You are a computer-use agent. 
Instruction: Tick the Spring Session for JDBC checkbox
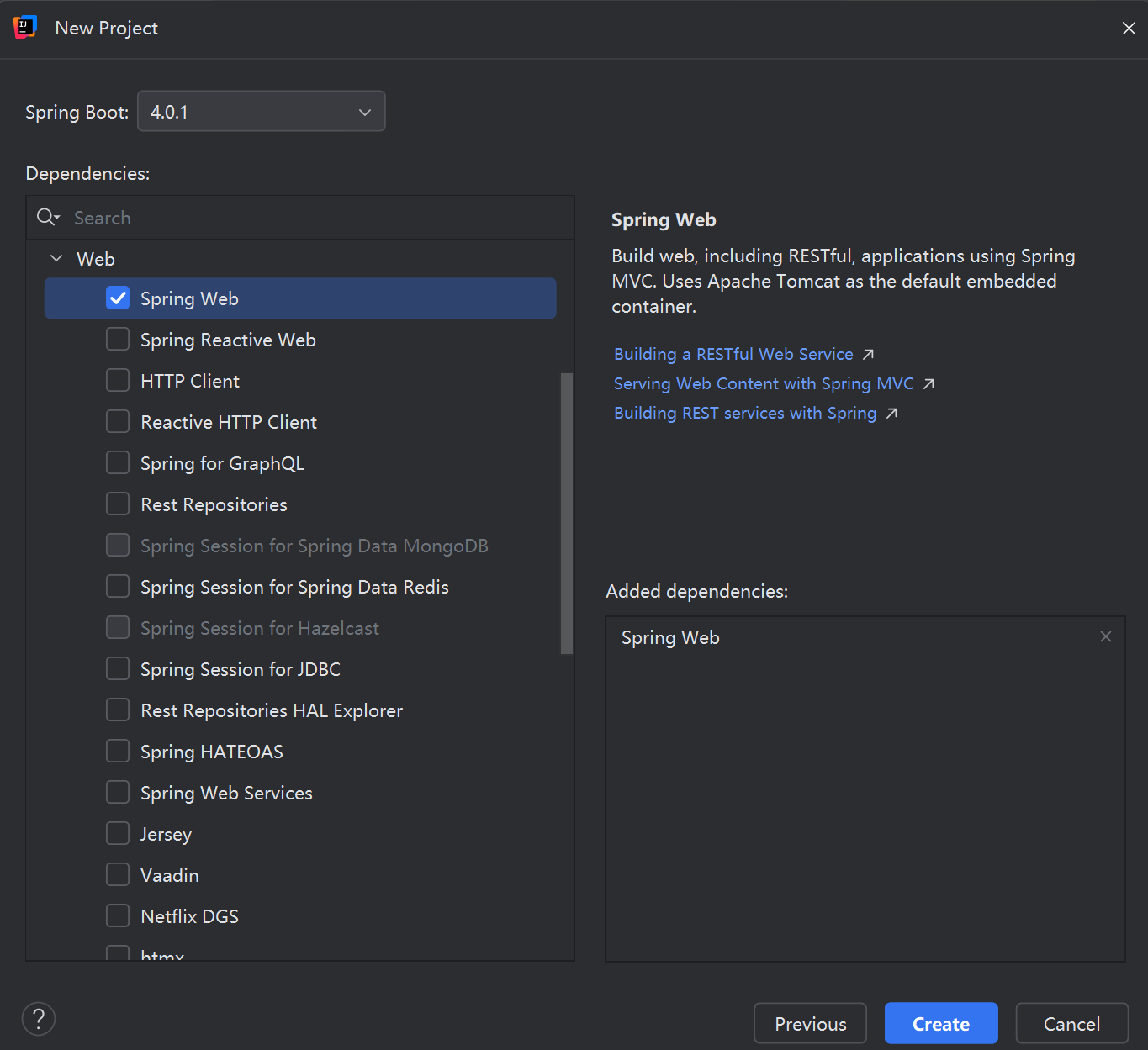pyautogui.click(x=118, y=669)
